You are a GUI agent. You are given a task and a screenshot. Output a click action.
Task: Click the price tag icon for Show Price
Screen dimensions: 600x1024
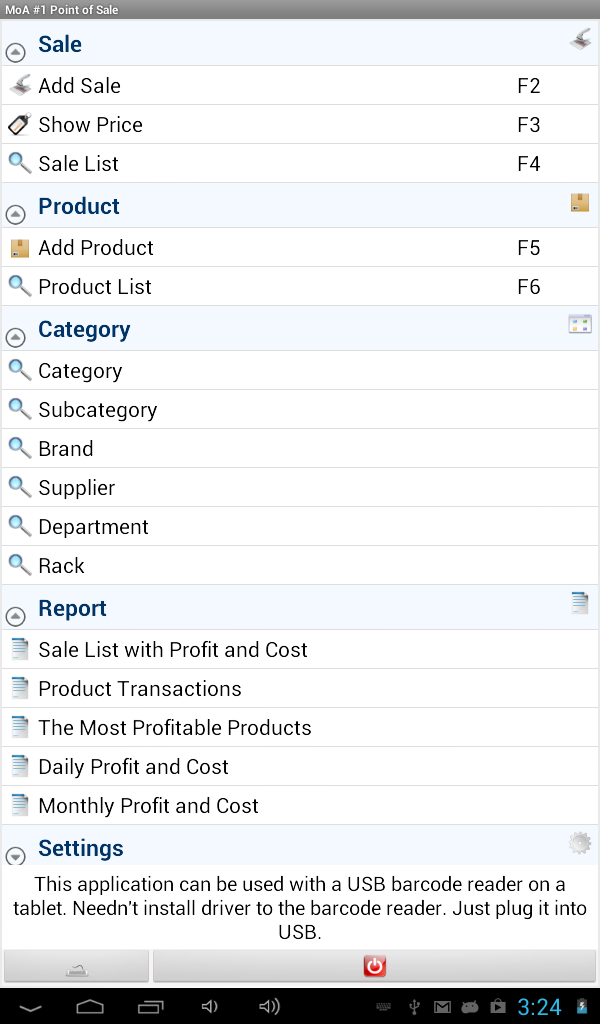click(x=20, y=124)
